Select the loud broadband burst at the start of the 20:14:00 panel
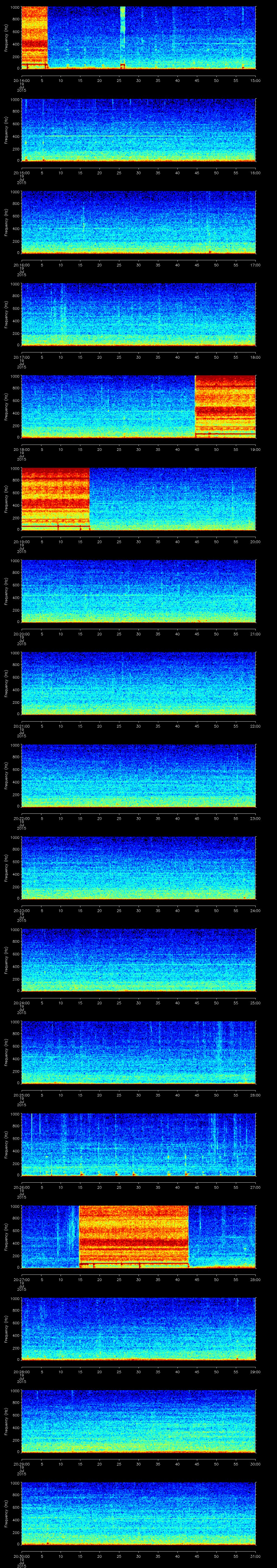The image size is (277, 1568). (34, 38)
